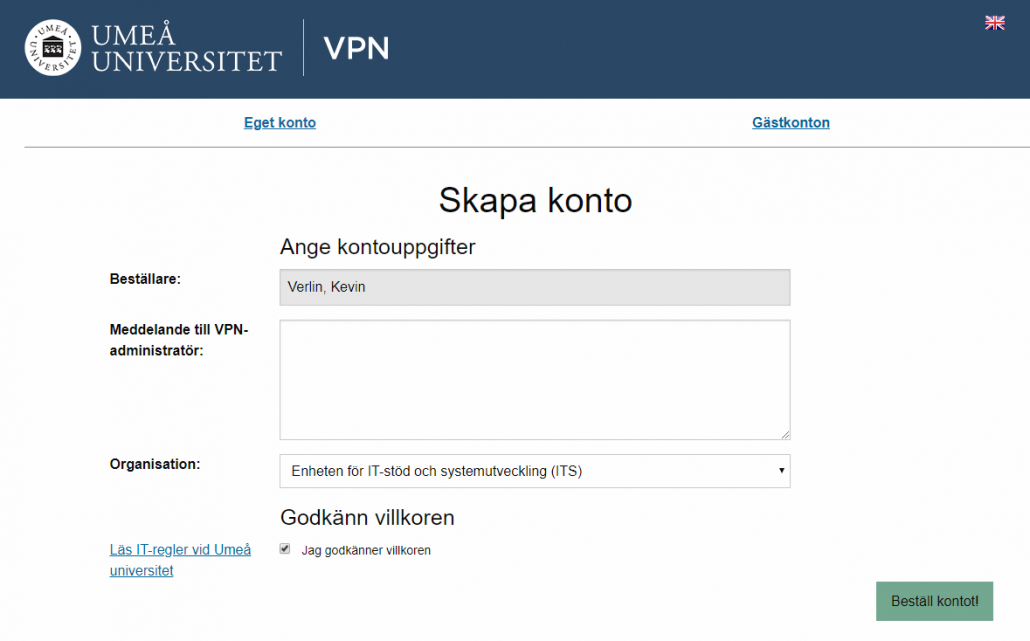Click the Organisation dropdown arrow

pyautogui.click(x=781, y=470)
